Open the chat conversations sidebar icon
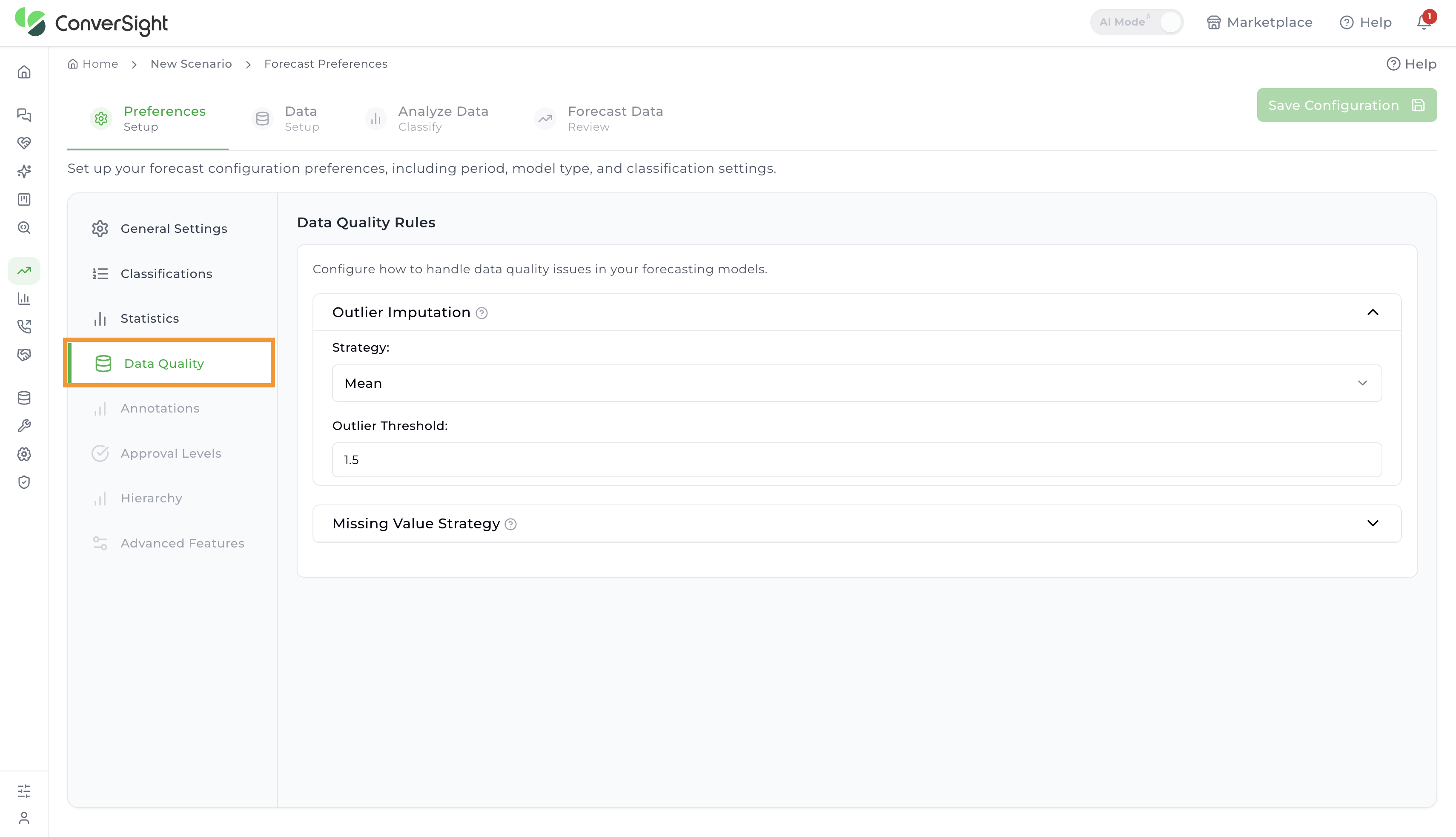The image size is (1456, 837). tap(23, 115)
